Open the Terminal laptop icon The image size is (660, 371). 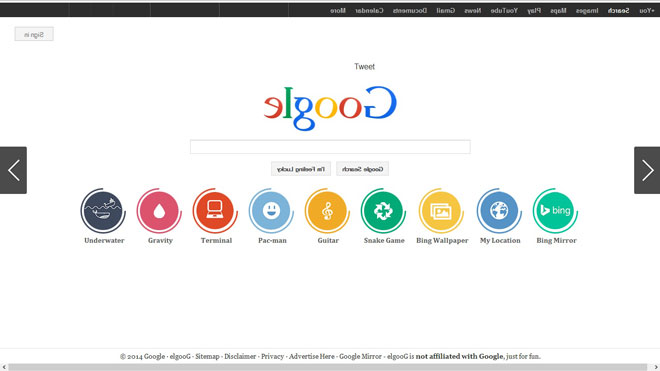[215, 211]
